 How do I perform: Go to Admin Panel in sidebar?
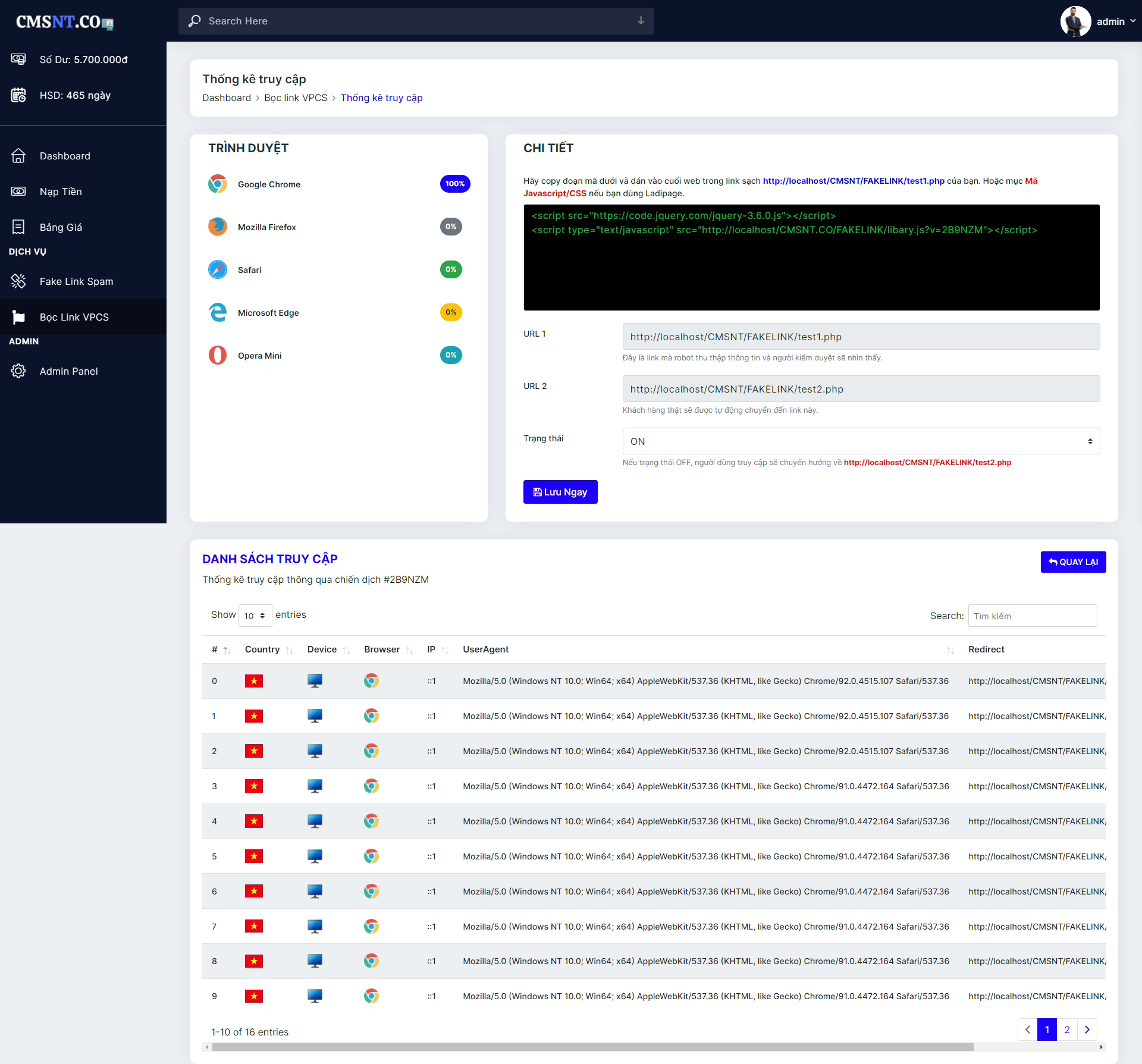[68, 371]
